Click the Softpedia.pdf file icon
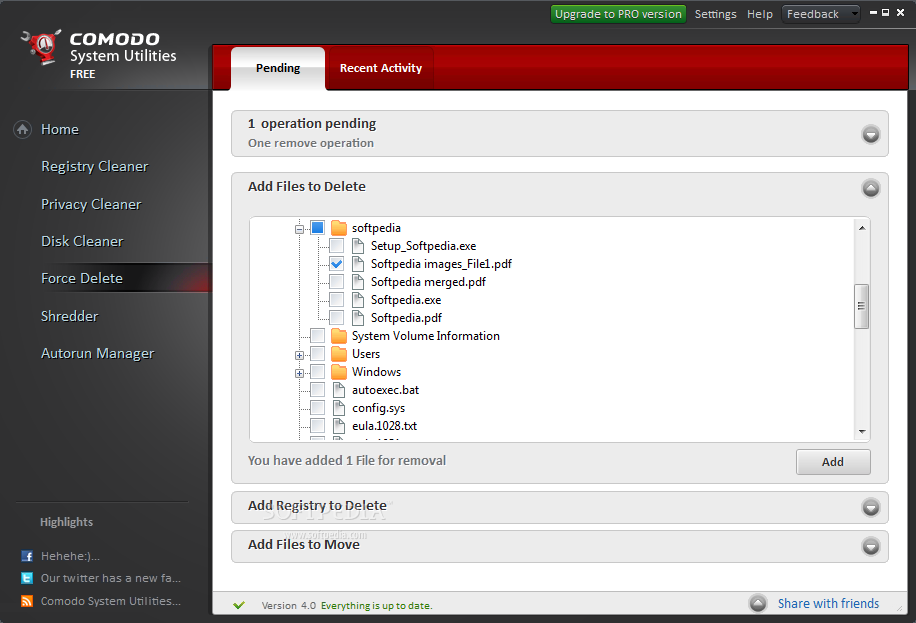This screenshot has width=916, height=623. pyautogui.click(x=358, y=317)
